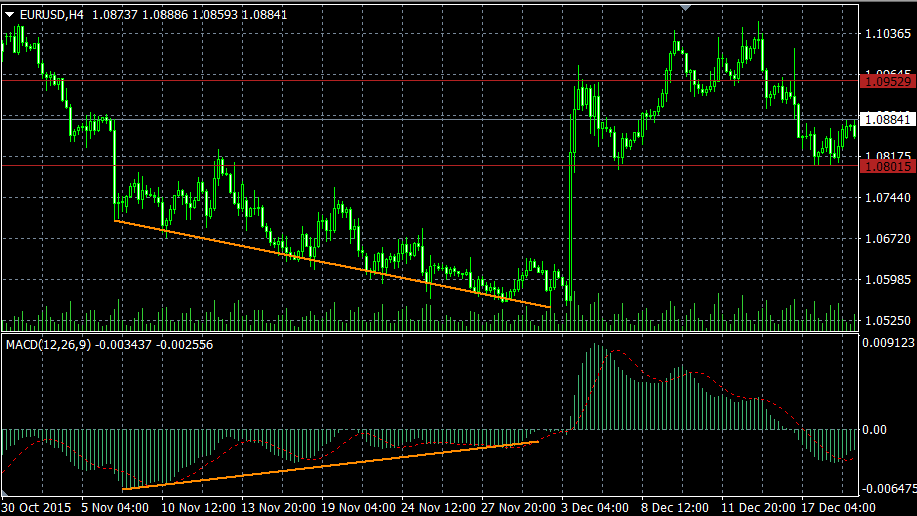Click the red 1.08015 price level label
Viewport: 917px width, 516px height.
pyautogui.click(x=888, y=166)
